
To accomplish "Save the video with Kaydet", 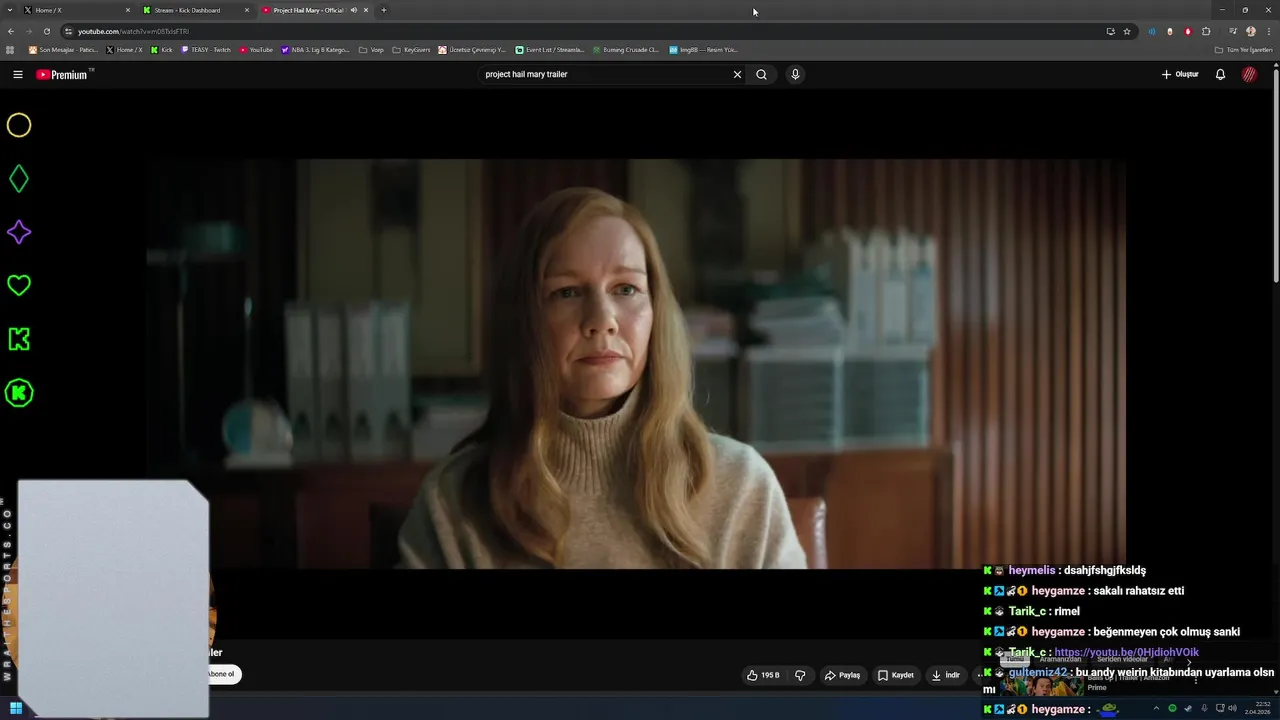I will (896, 675).
